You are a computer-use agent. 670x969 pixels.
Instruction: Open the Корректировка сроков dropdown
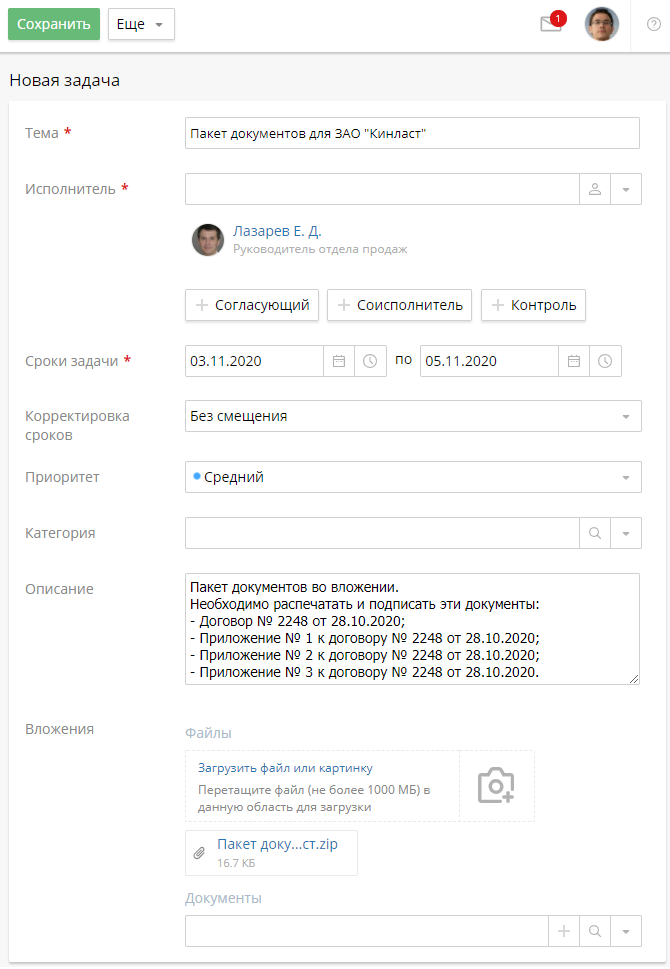[626, 416]
